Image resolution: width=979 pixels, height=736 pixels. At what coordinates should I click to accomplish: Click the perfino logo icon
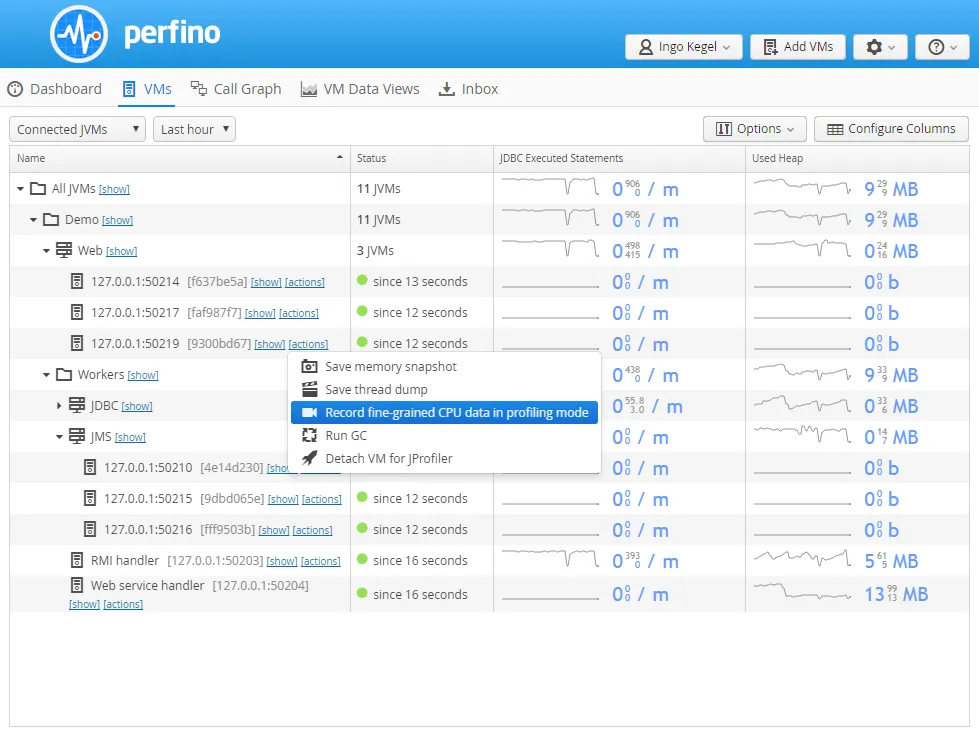(x=78, y=32)
